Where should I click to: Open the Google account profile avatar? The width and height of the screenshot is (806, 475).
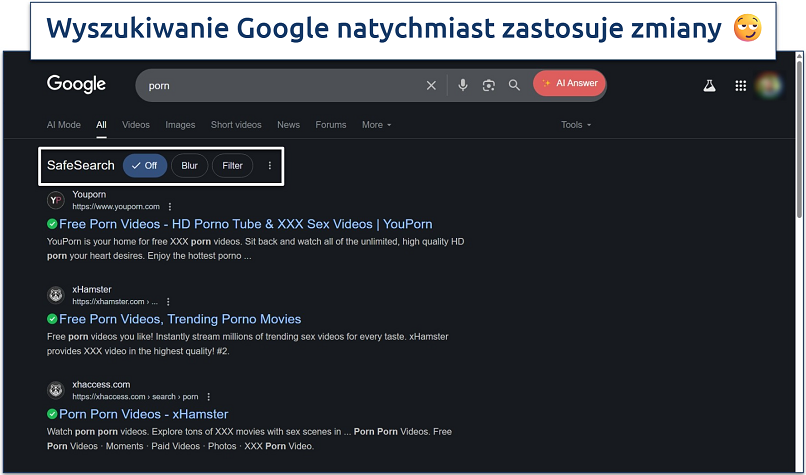[x=771, y=86]
